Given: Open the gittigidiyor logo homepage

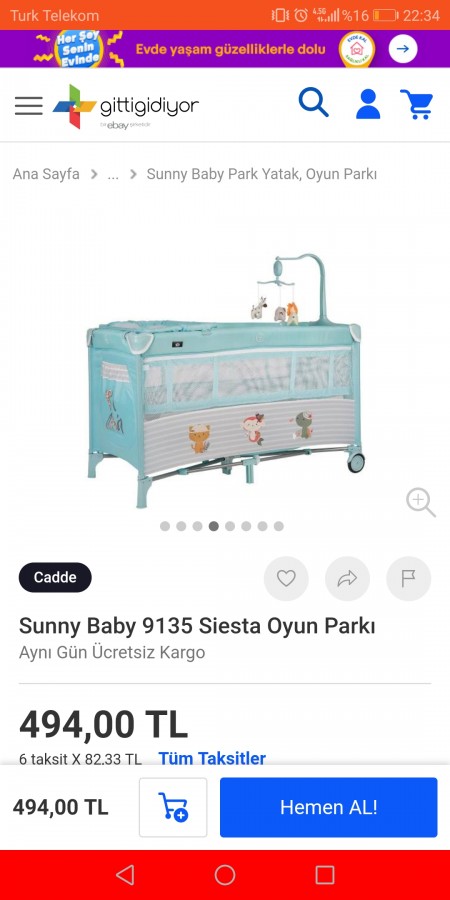Looking at the screenshot, I should 126,107.
